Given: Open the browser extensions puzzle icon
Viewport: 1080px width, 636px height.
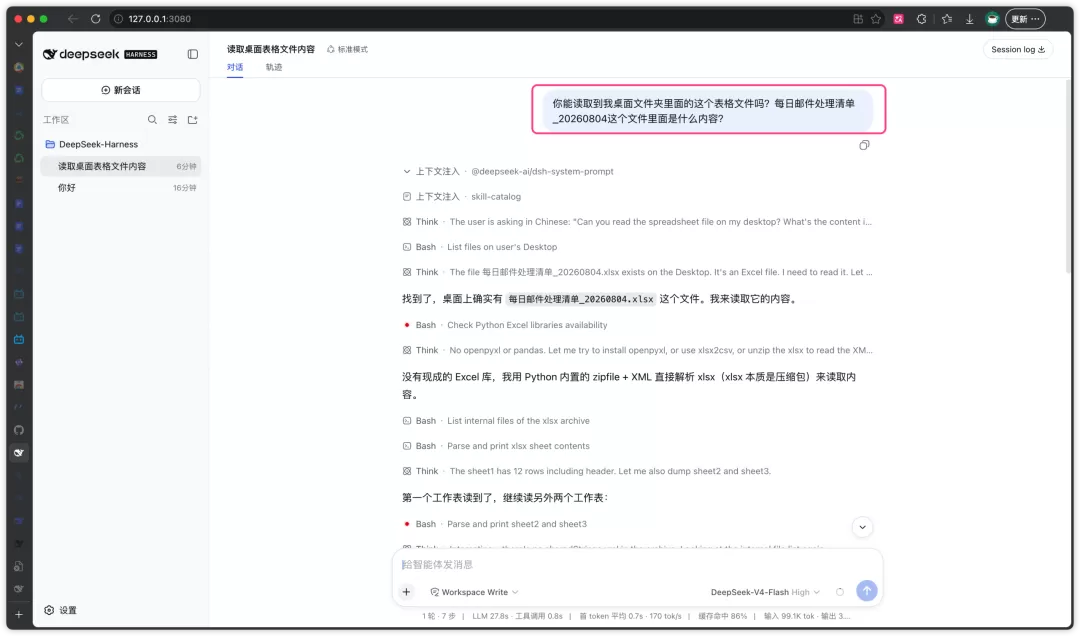Looking at the screenshot, I should [x=922, y=19].
